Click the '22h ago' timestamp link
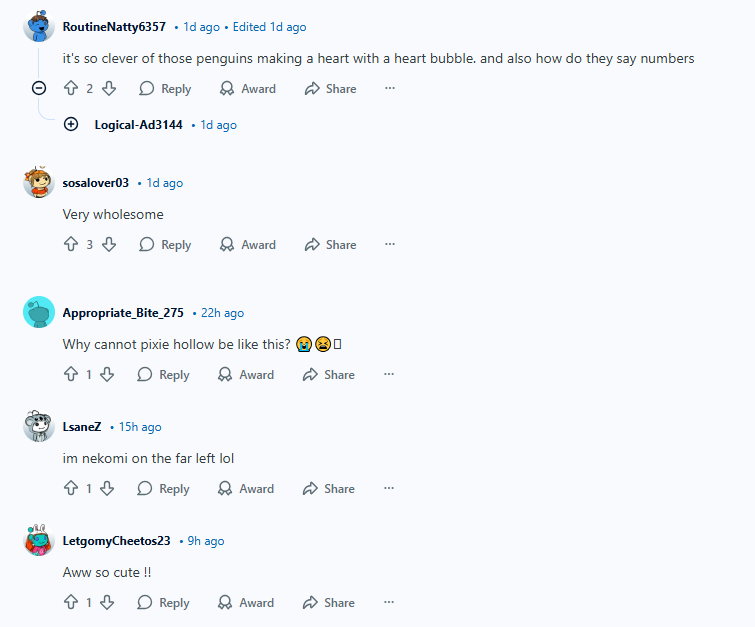755x627 pixels. 222,313
